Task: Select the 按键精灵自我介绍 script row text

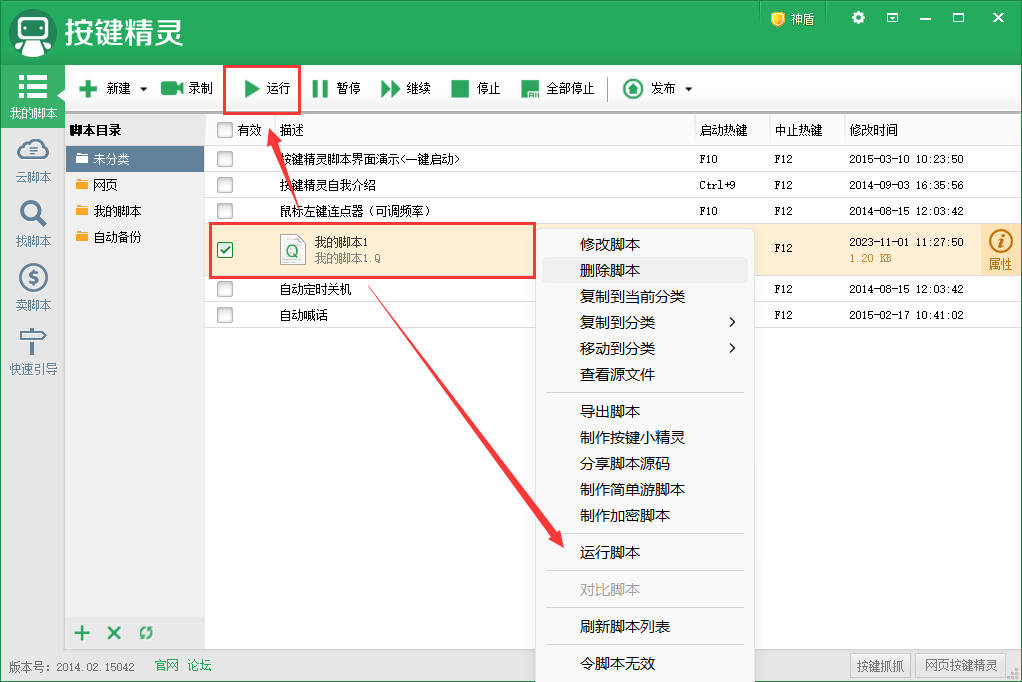Action: [328, 185]
